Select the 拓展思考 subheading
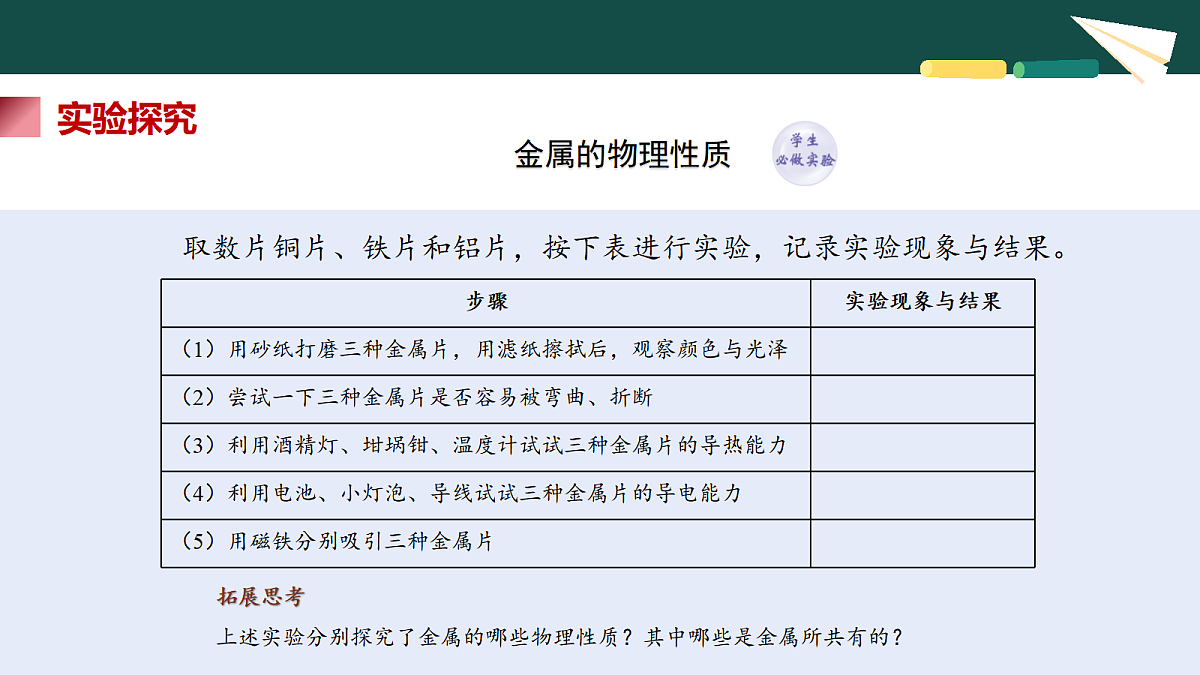Image resolution: width=1200 pixels, height=675 pixels. click(261, 598)
